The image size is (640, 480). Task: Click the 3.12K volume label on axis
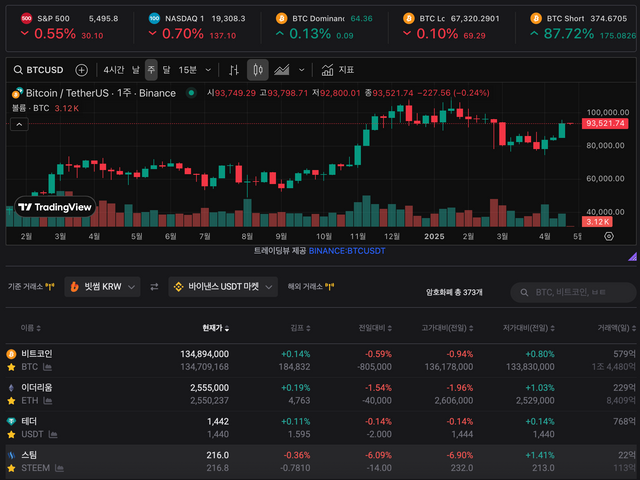(x=597, y=222)
